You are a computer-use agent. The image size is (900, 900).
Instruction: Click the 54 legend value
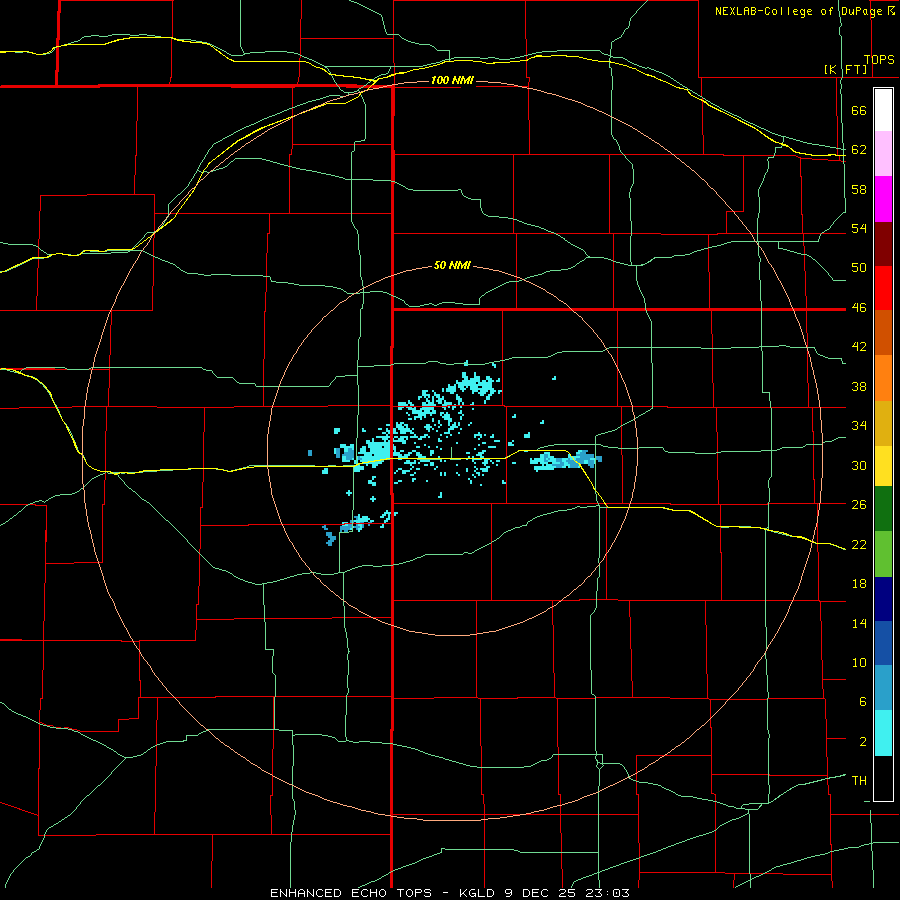tap(859, 228)
